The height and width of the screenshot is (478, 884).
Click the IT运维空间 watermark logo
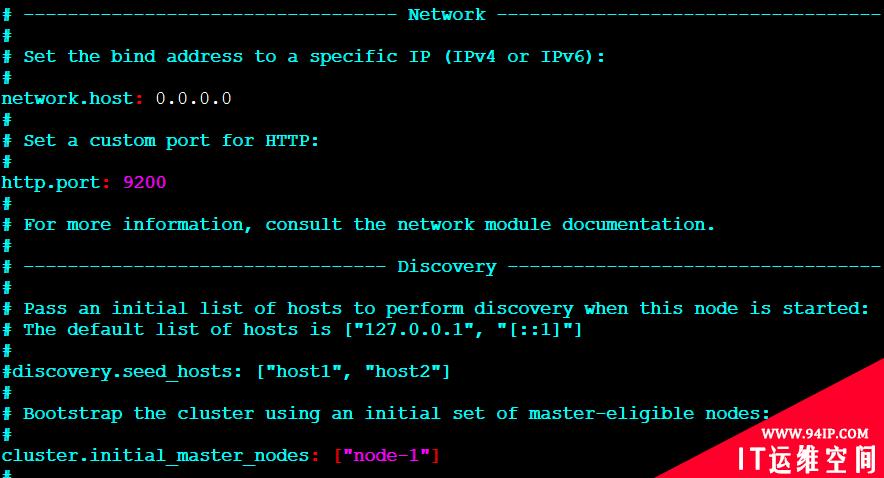(807, 459)
